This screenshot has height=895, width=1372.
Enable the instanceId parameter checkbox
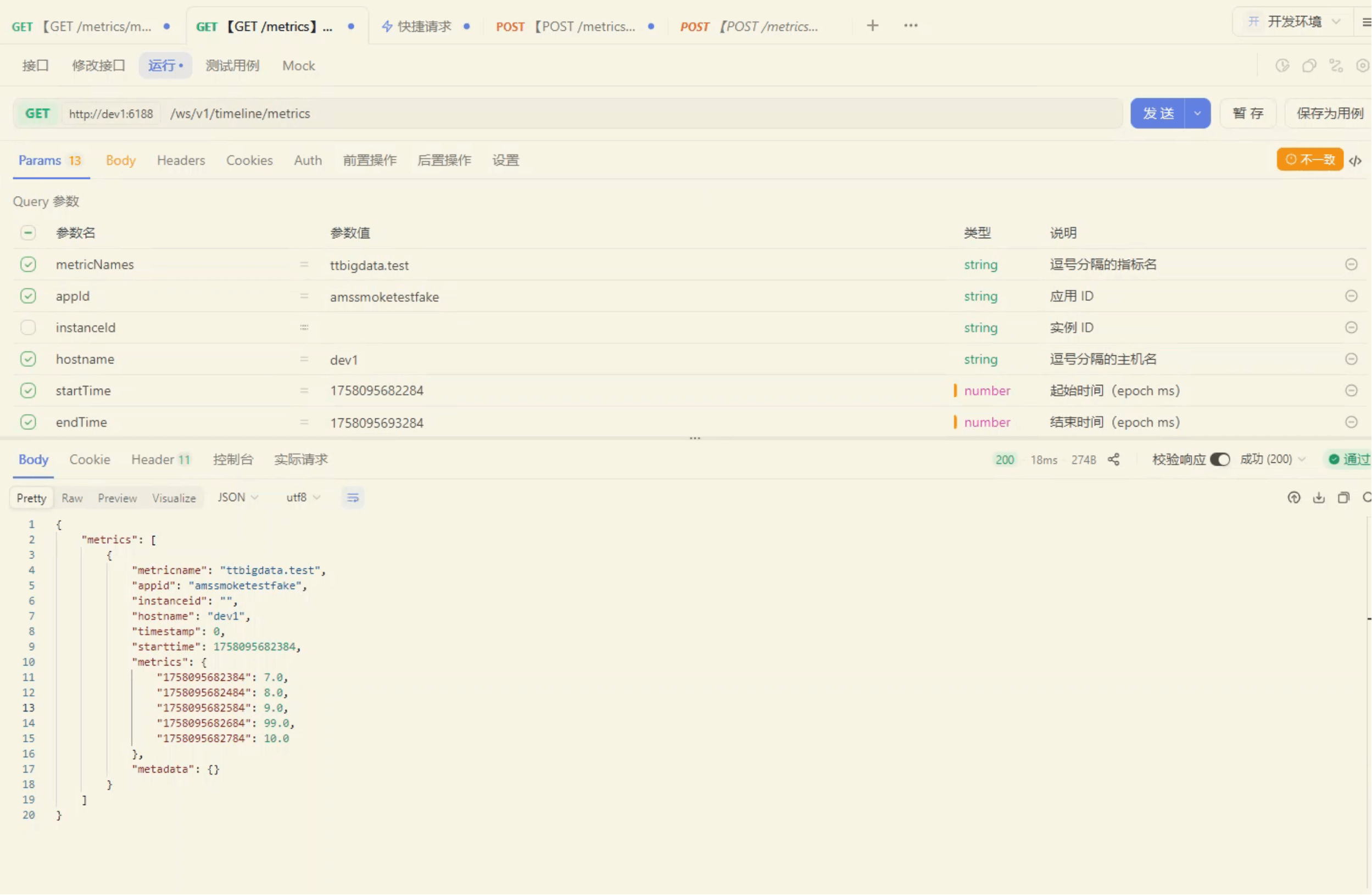[27, 328]
